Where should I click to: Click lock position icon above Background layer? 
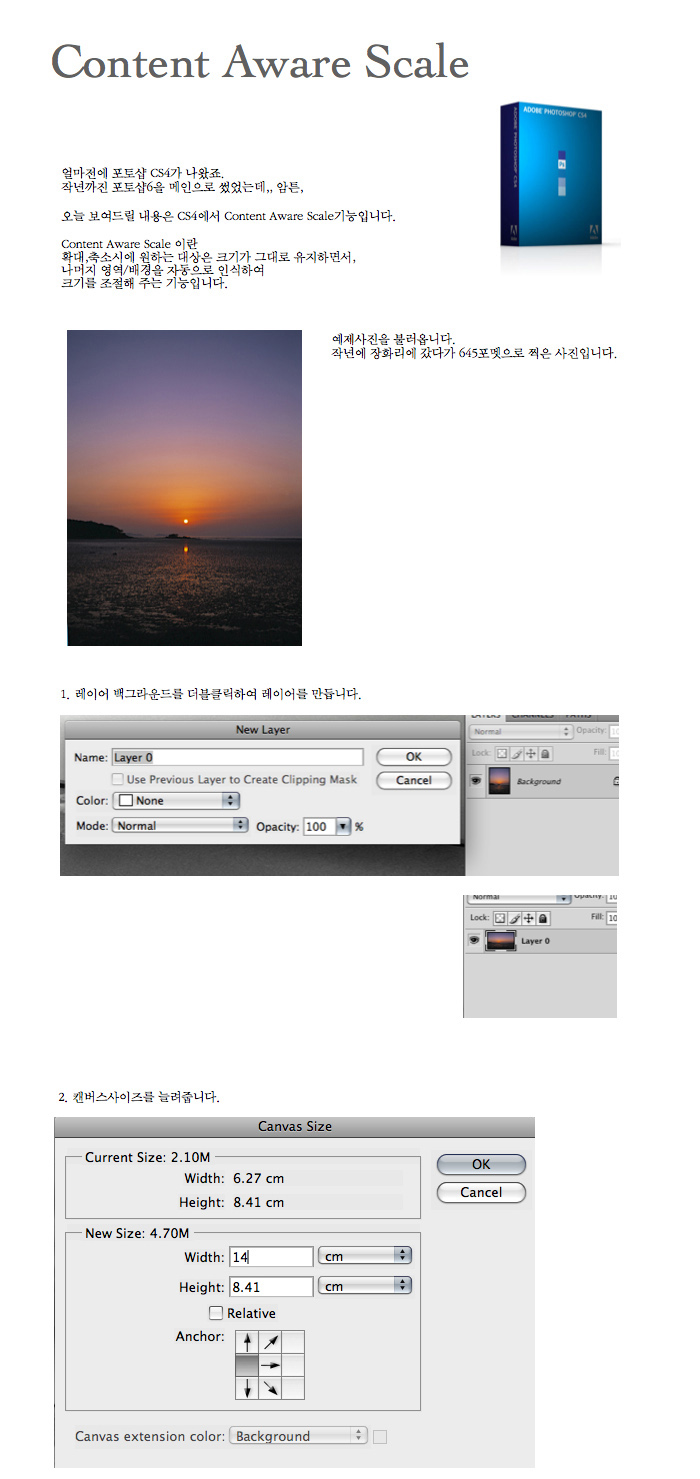(x=530, y=753)
